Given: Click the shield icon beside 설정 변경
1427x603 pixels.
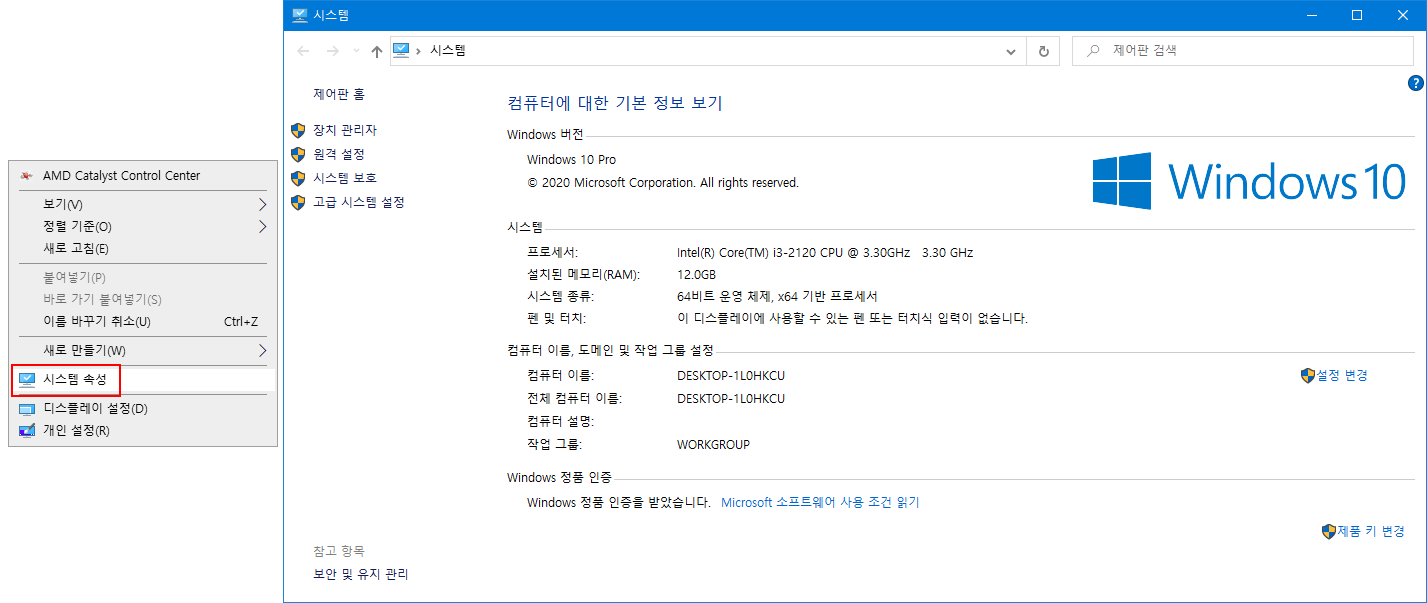Looking at the screenshot, I should [x=1307, y=375].
